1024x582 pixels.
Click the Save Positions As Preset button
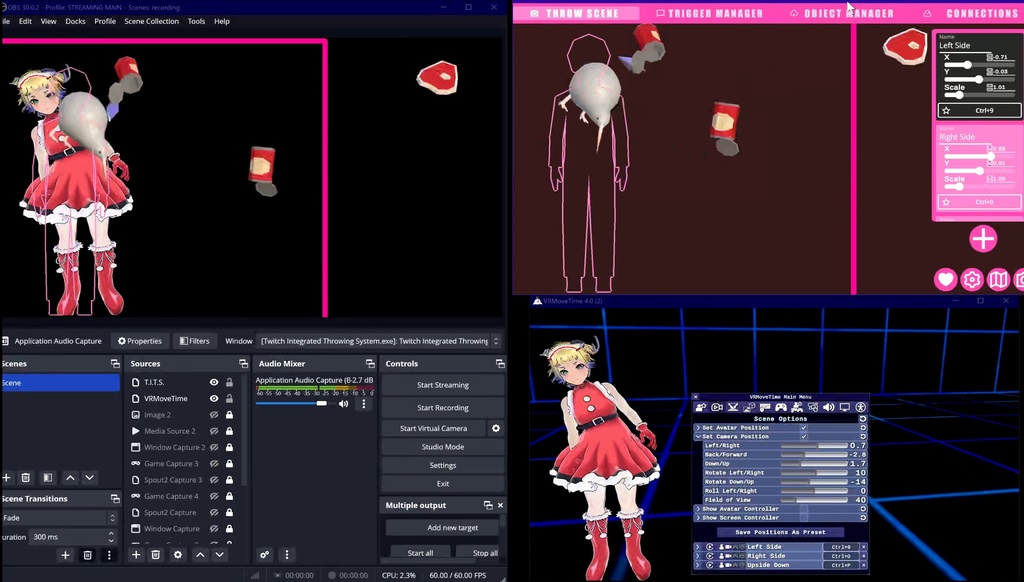[x=780, y=531]
